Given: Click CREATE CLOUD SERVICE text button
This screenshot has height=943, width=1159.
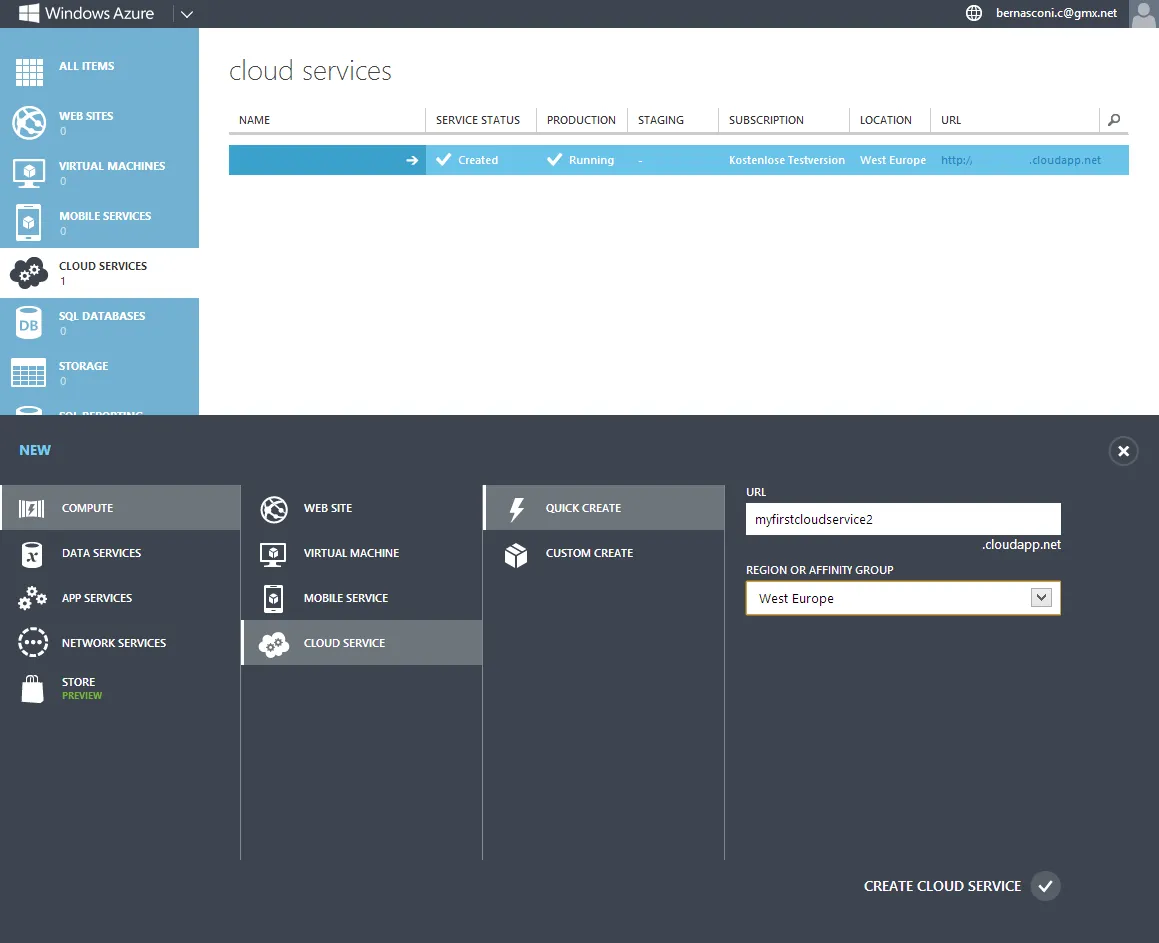Looking at the screenshot, I should pos(942,886).
